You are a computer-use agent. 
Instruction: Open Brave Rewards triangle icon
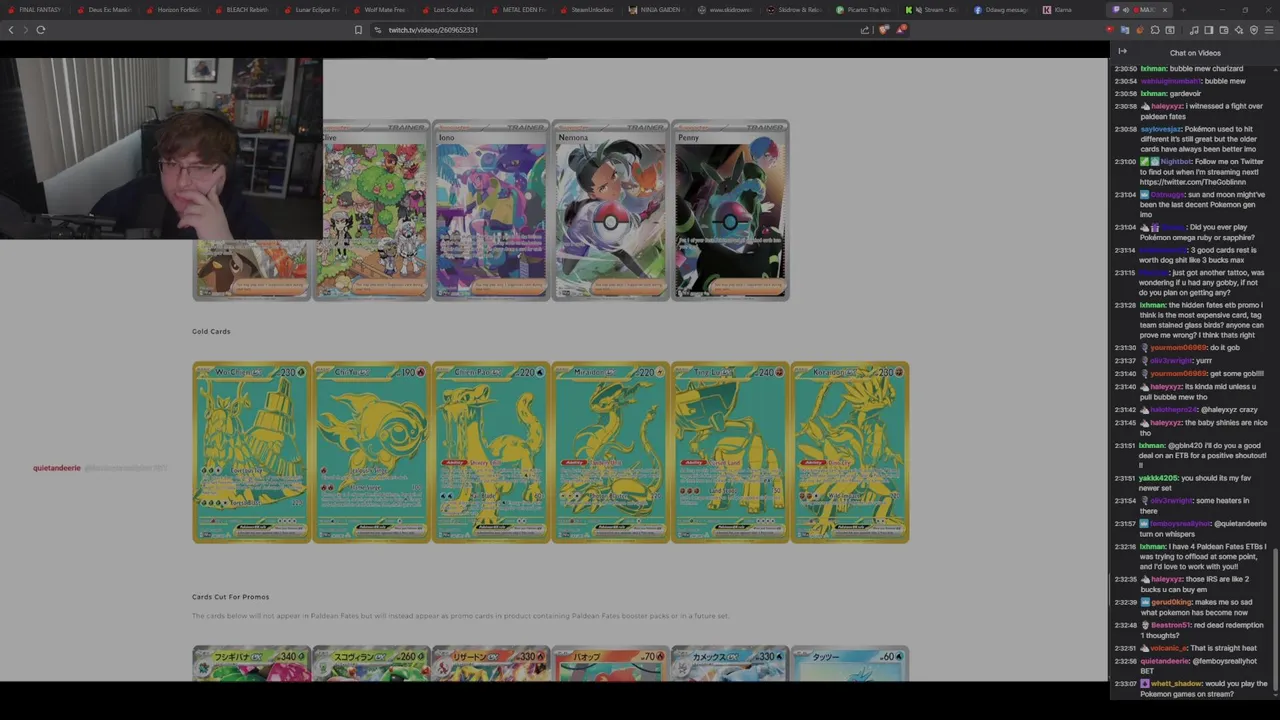(x=902, y=29)
